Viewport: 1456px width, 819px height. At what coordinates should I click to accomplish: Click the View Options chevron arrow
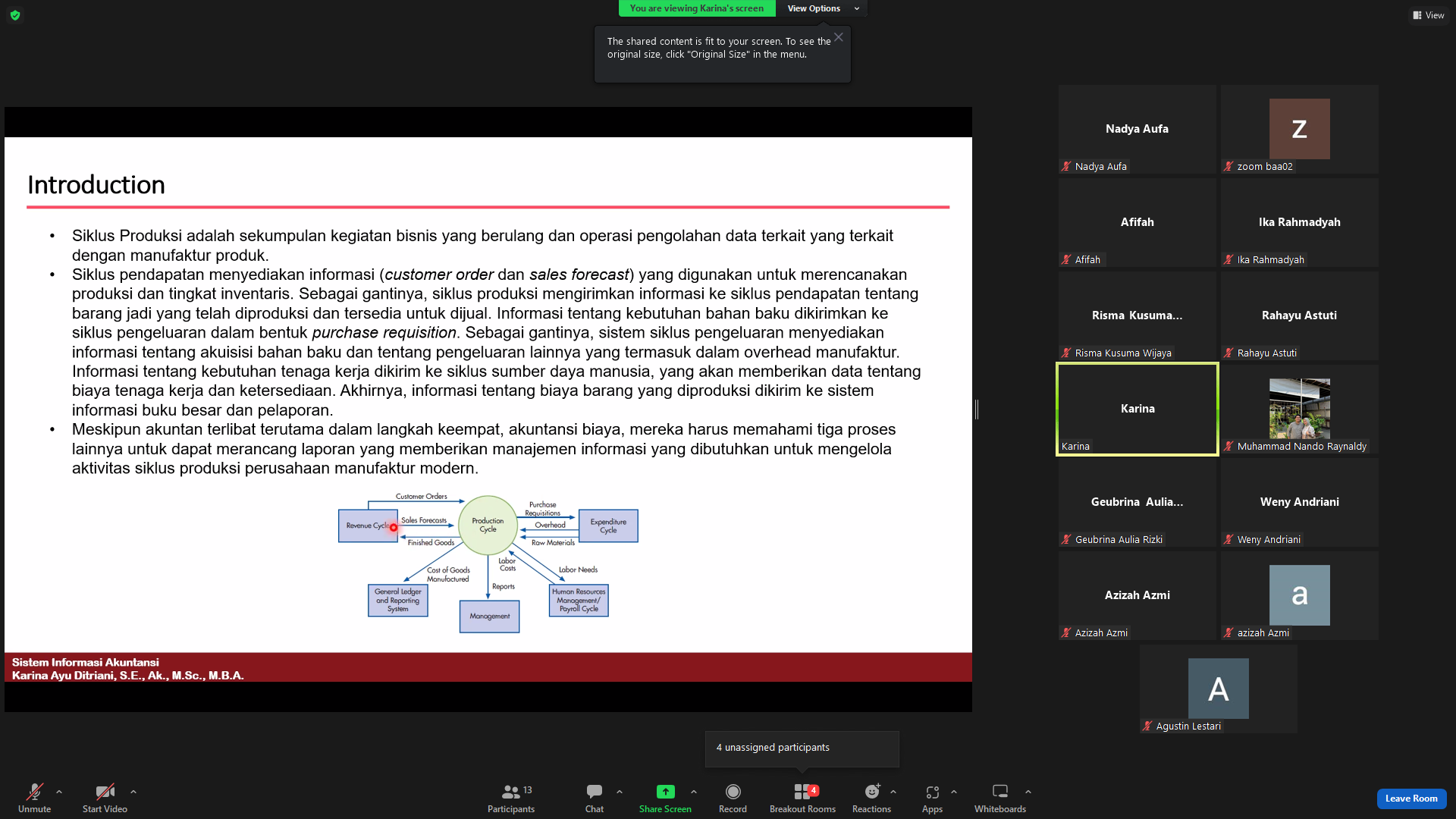857,8
